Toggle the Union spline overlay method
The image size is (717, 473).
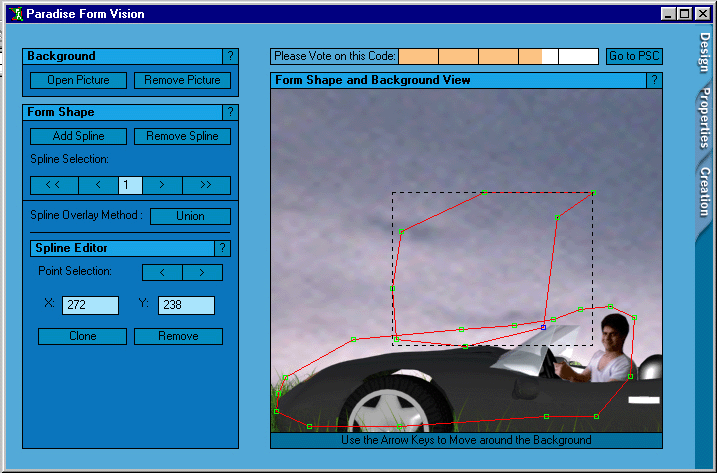click(x=190, y=216)
